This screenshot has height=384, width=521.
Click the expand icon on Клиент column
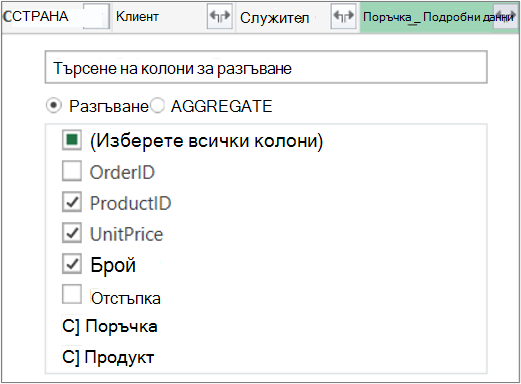220,16
